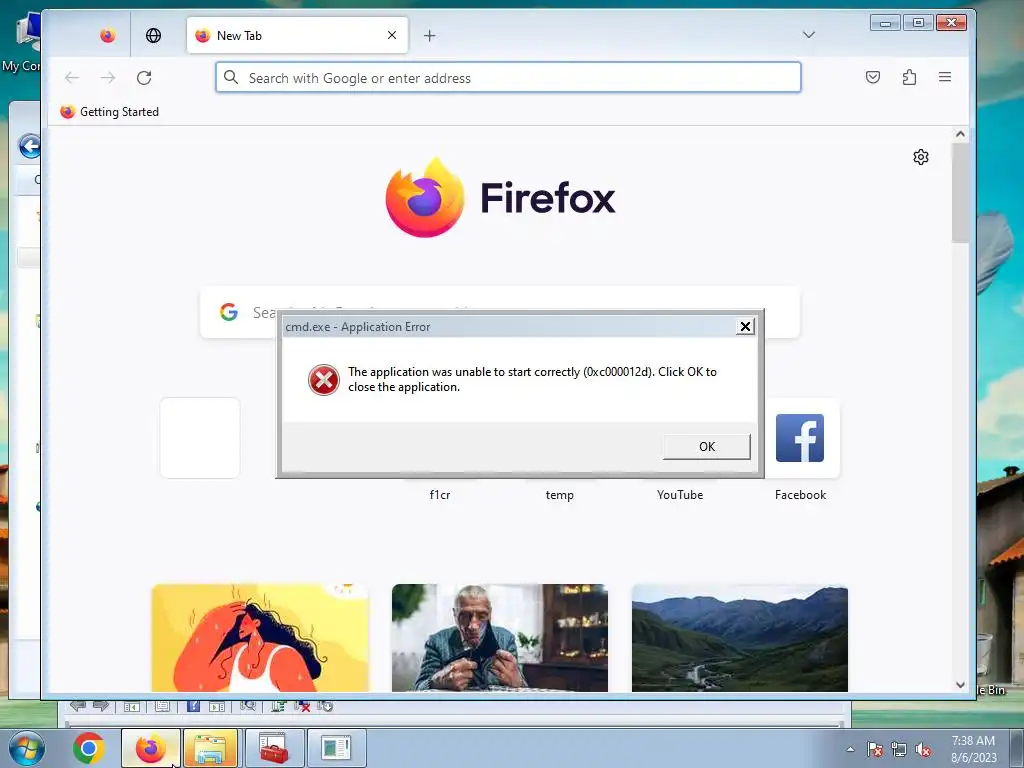Click the page scrollbar up arrow
Screen dimensions: 1024x768
point(960,135)
